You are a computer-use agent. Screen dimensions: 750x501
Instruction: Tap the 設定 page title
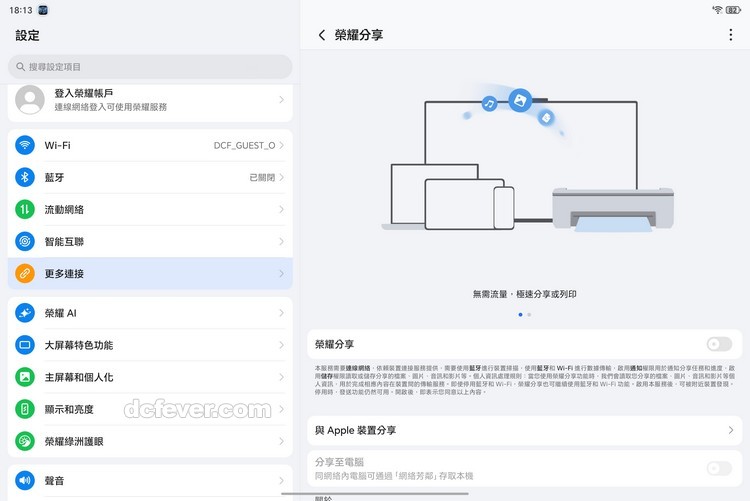click(x=27, y=35)
